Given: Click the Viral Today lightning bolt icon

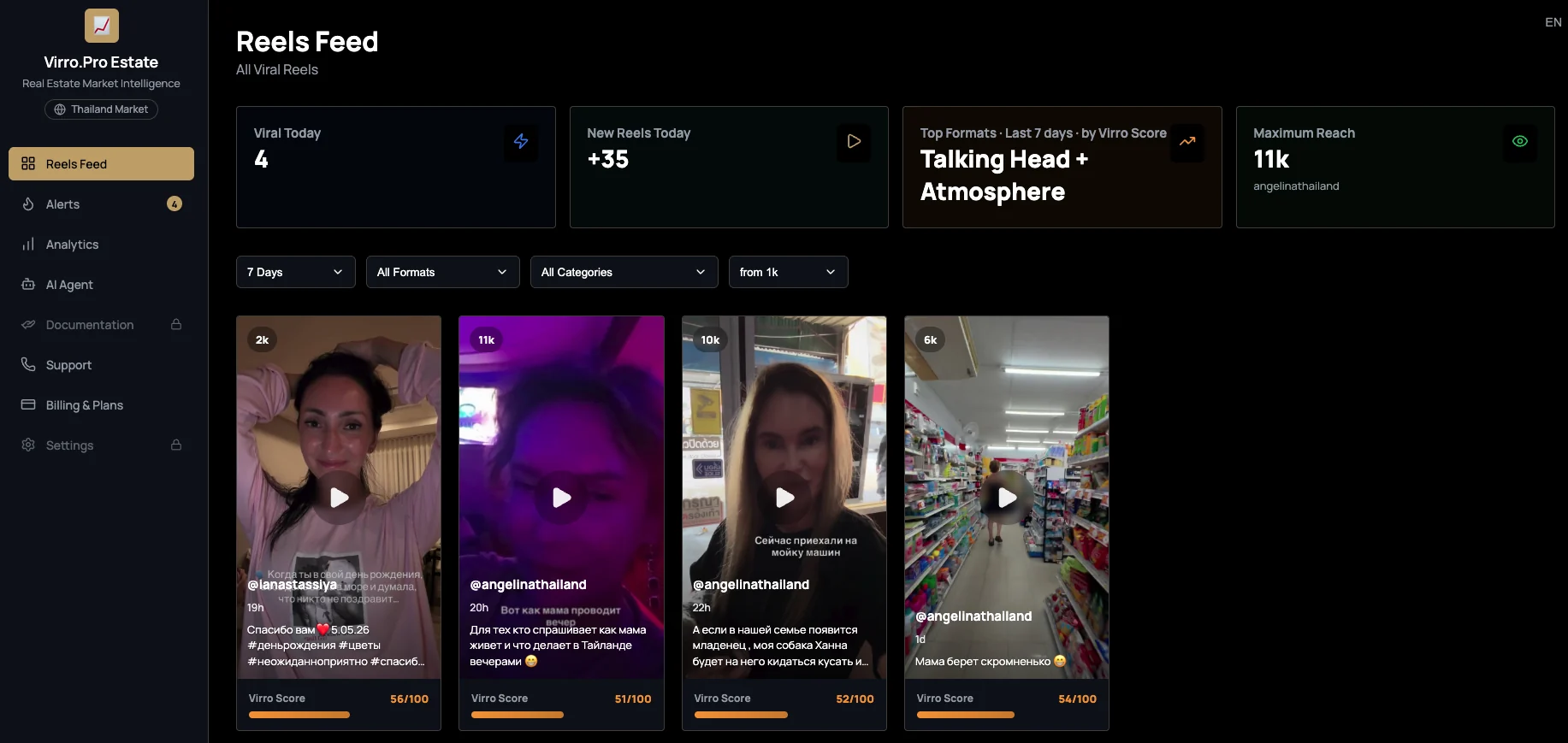Looking at the screenshot, I should pyautogui.click(x=521, y=141).
